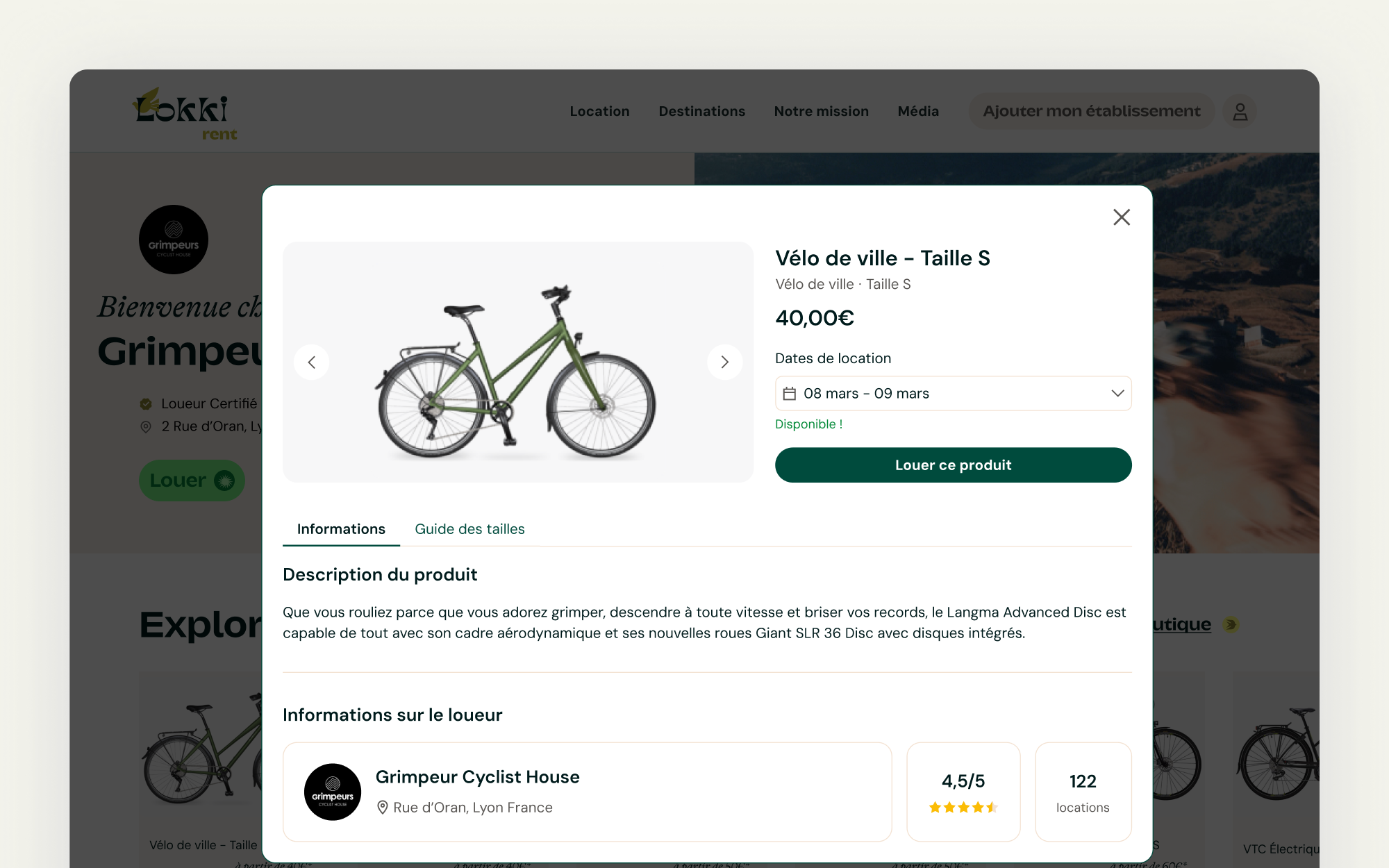Open the 08 mars - 09 mars date picker
This screenshot has width=1389, height=868.
953,394
